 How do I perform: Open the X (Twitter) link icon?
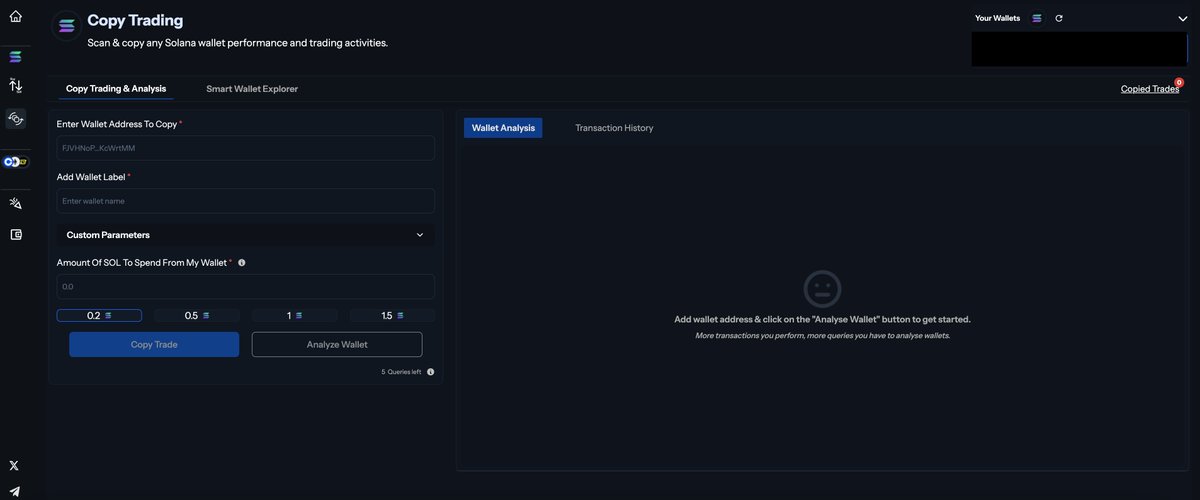[14, 466]
